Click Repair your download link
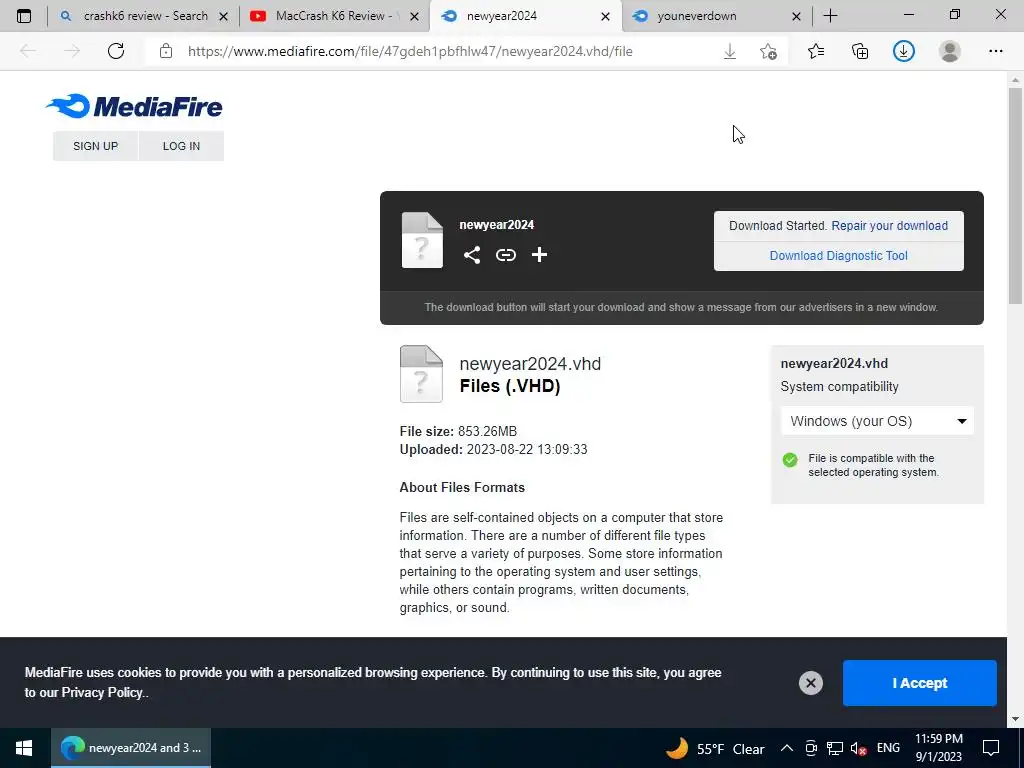This screenshot has height=768, width=1024. [889, 226]
